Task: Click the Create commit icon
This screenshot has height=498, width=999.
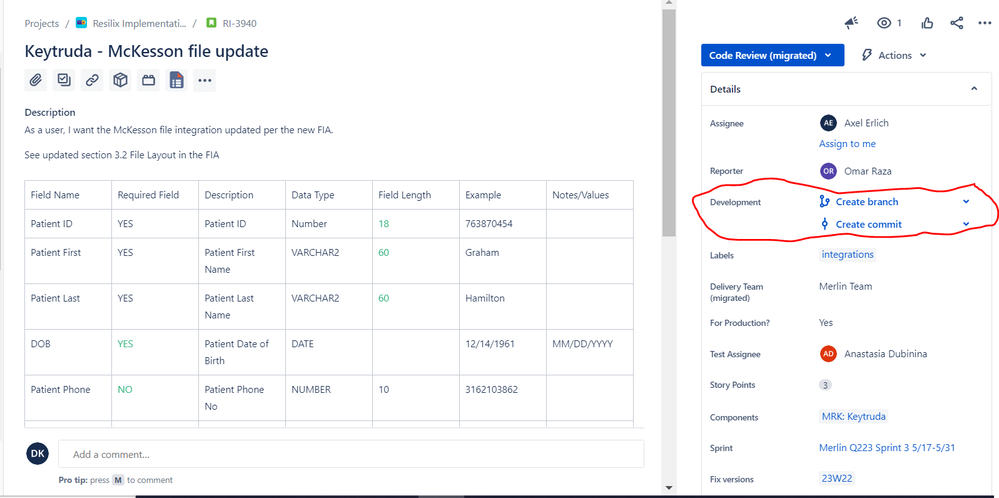Action: [824, 224]
